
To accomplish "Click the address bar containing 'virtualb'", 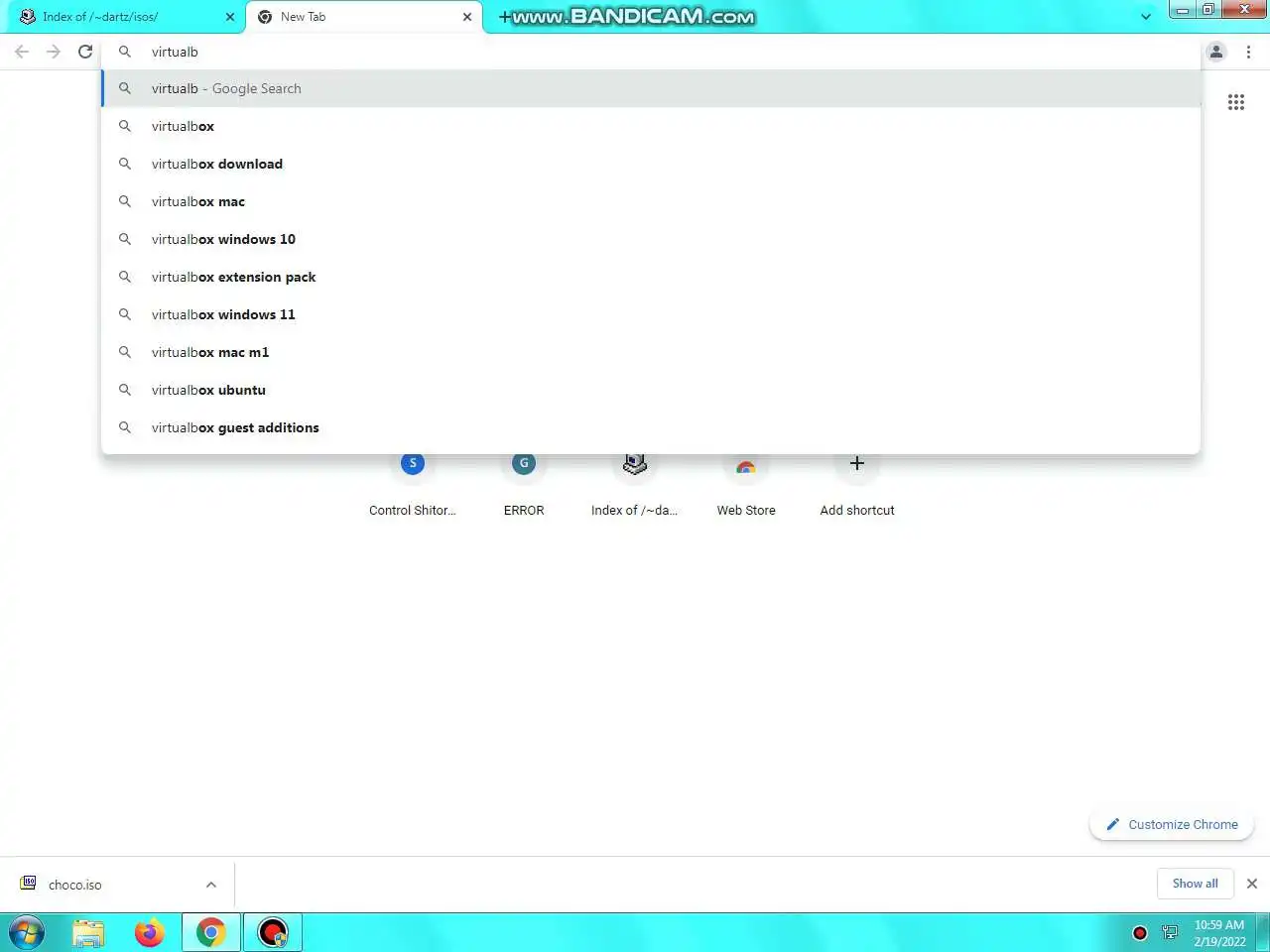I will point(651,52).
